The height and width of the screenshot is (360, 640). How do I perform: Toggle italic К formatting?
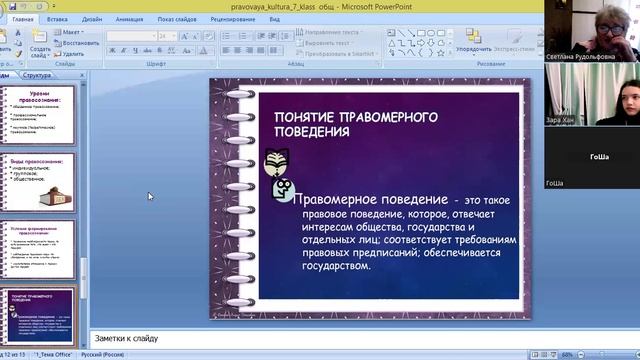(x=124, y=51)
